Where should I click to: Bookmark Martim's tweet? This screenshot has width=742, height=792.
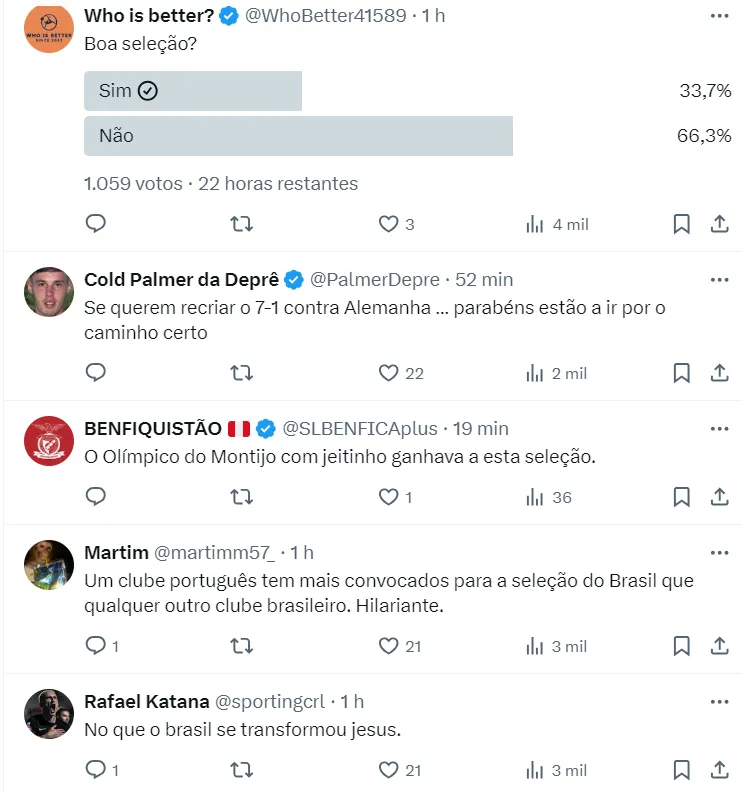[681, 646]
